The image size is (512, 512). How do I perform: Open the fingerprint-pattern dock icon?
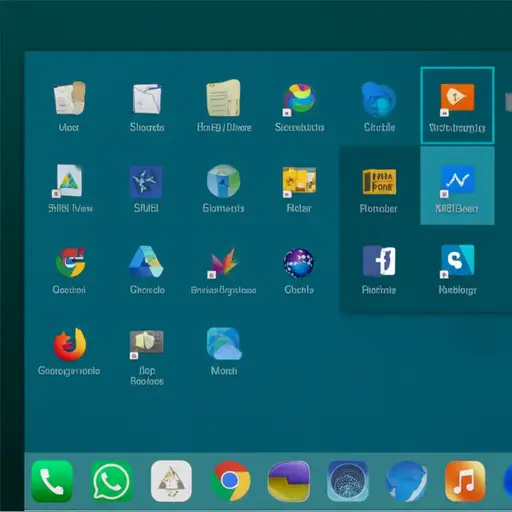[348, 481]
